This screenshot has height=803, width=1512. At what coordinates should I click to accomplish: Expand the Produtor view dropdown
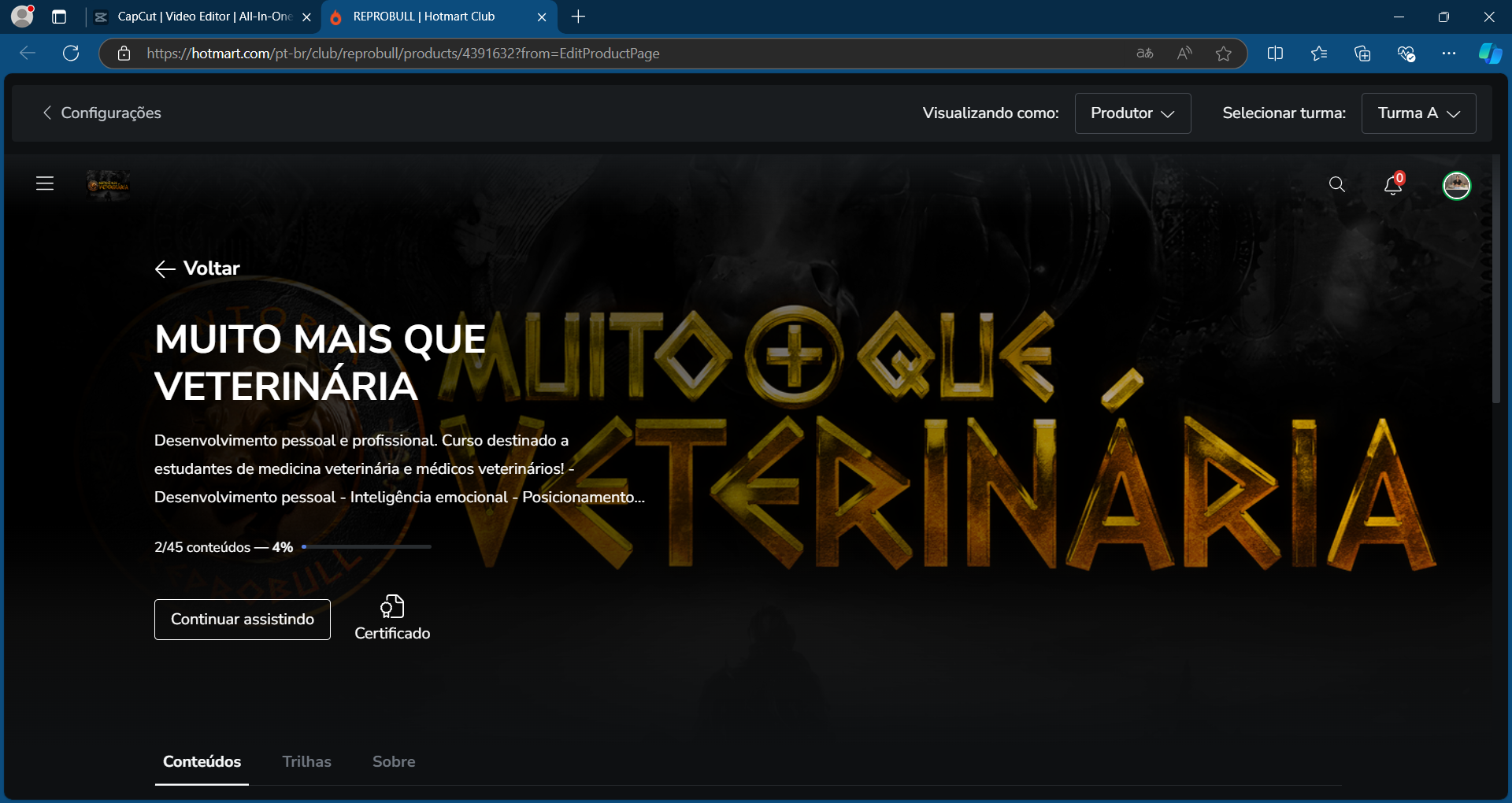point(1132,113)
